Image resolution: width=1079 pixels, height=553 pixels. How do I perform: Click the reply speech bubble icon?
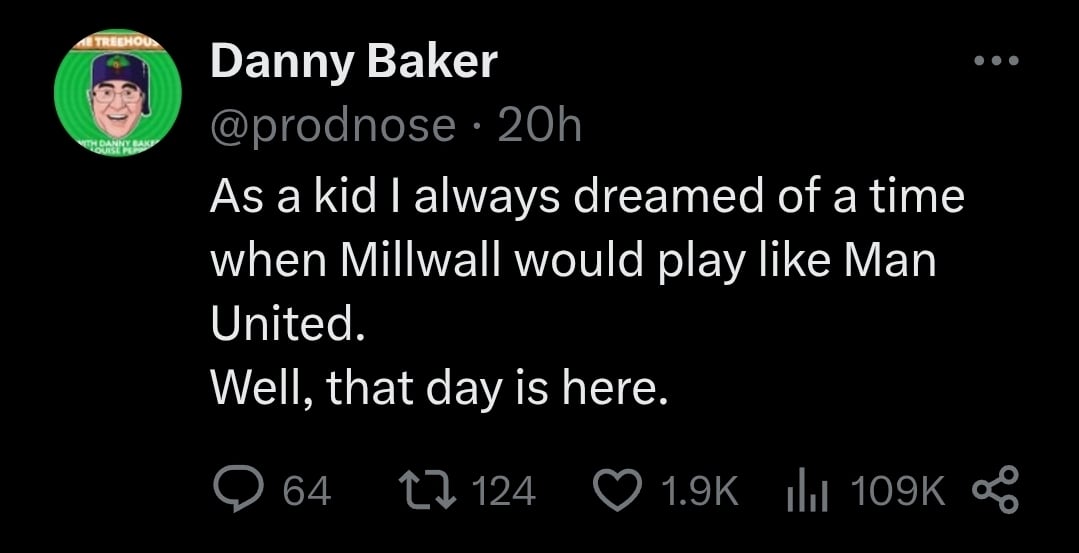pos(239,490)
